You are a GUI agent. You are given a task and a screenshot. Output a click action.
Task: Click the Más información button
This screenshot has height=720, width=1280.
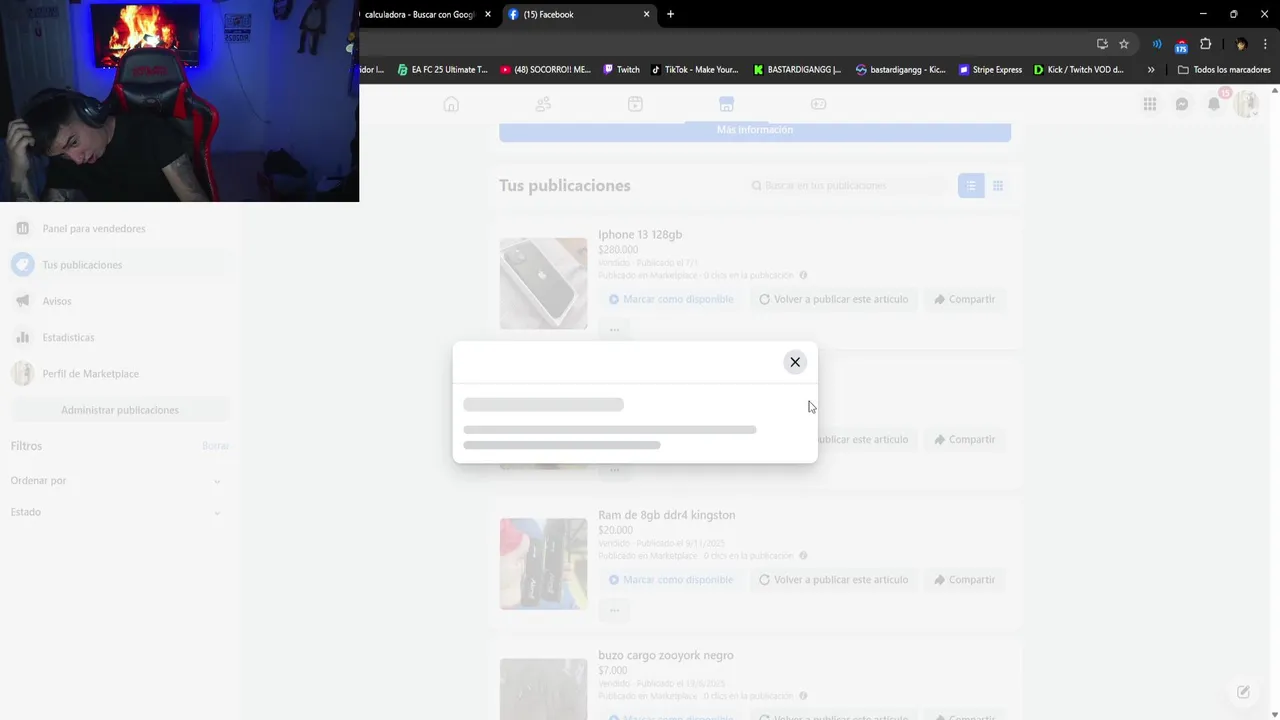(755, 131)
